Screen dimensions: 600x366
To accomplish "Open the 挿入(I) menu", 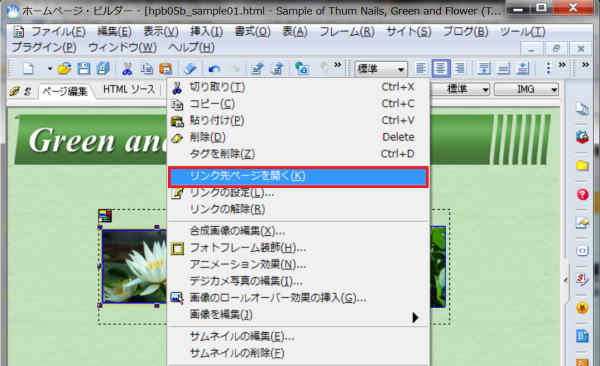I will pos(206,31).
